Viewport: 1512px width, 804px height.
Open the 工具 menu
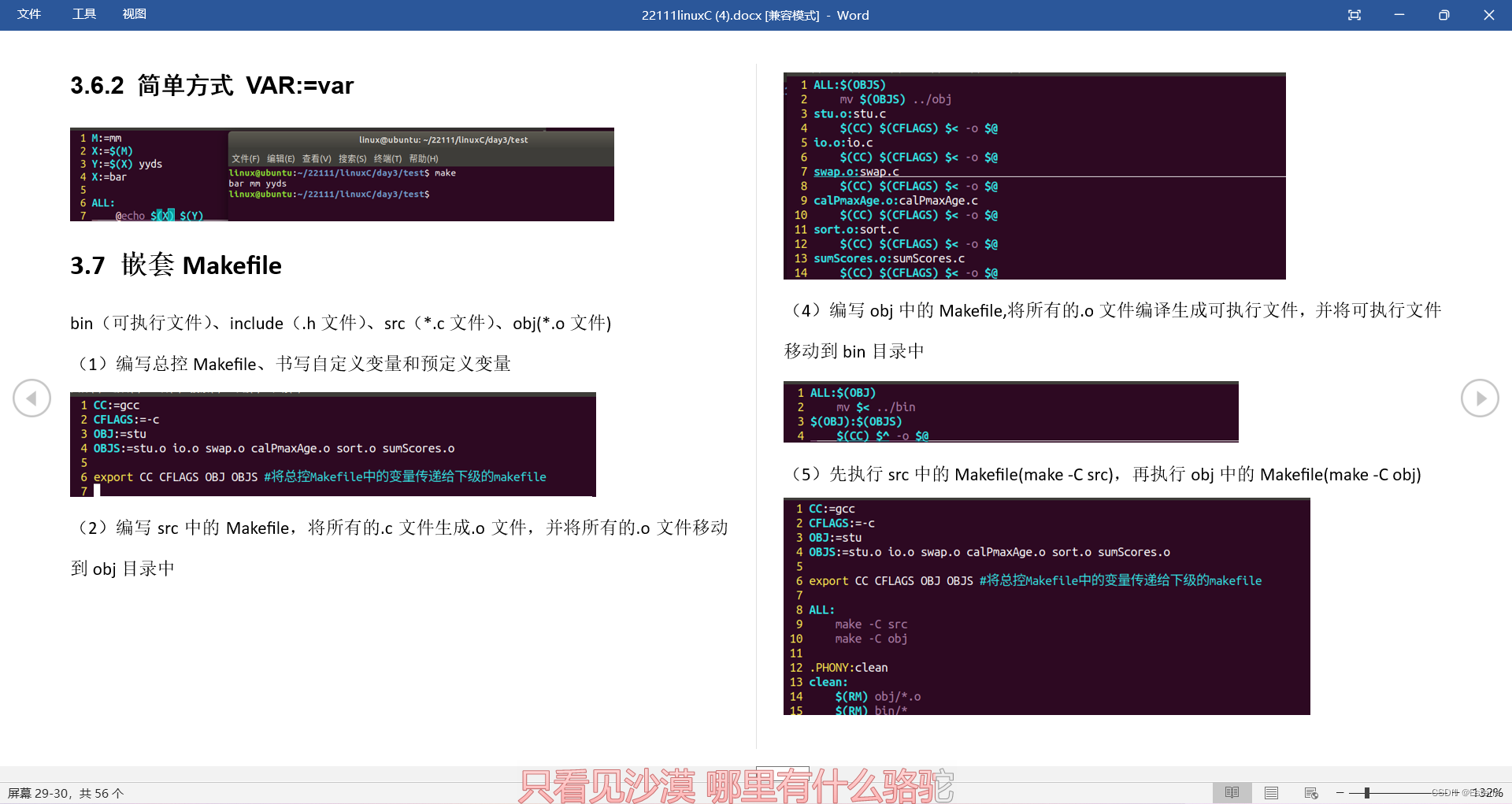coord(83,14)
